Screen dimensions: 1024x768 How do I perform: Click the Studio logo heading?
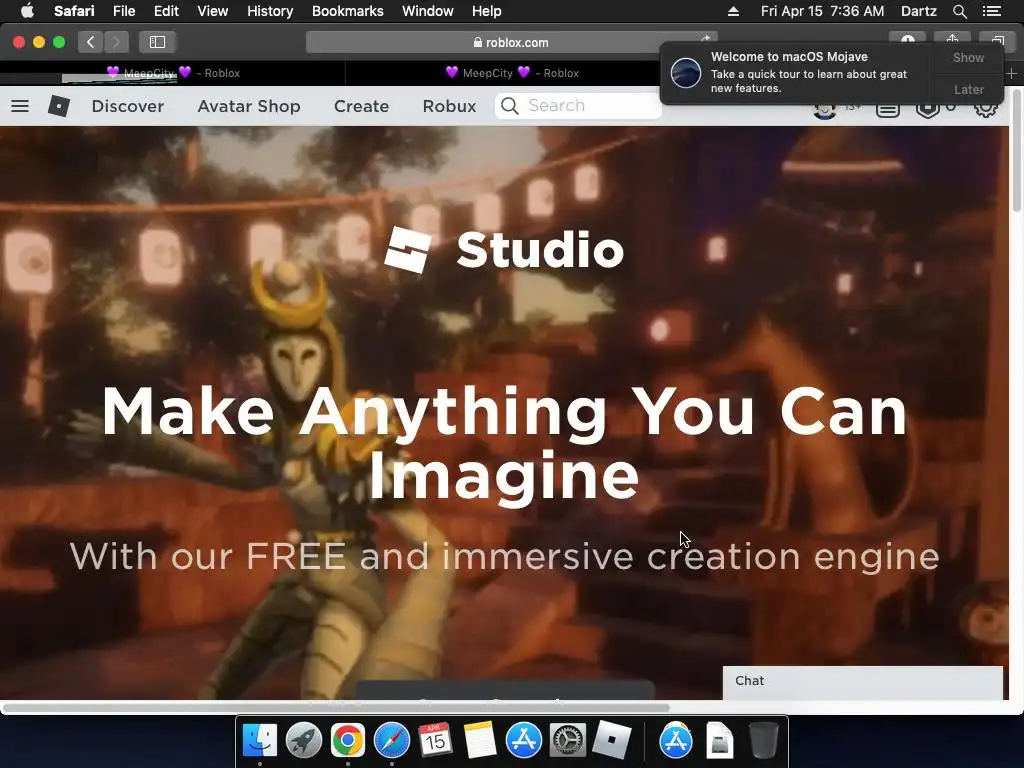point(505,250)
